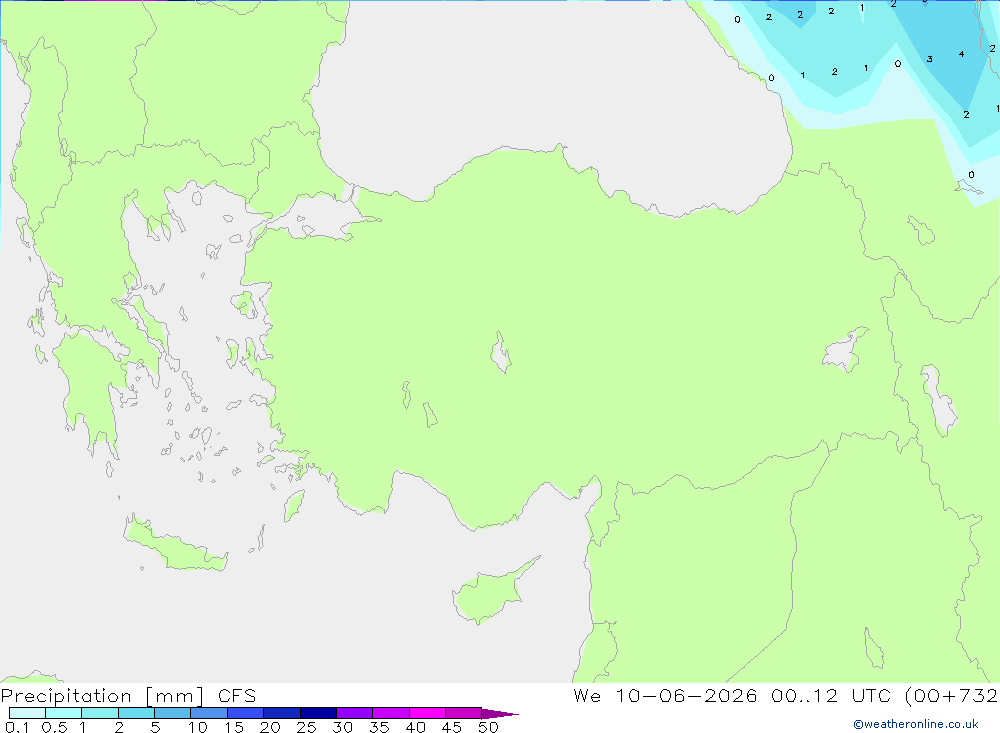Select the 5–10 mm blue legend swatch
This screenshot has height=733, width=1000.
pos(173,713)
